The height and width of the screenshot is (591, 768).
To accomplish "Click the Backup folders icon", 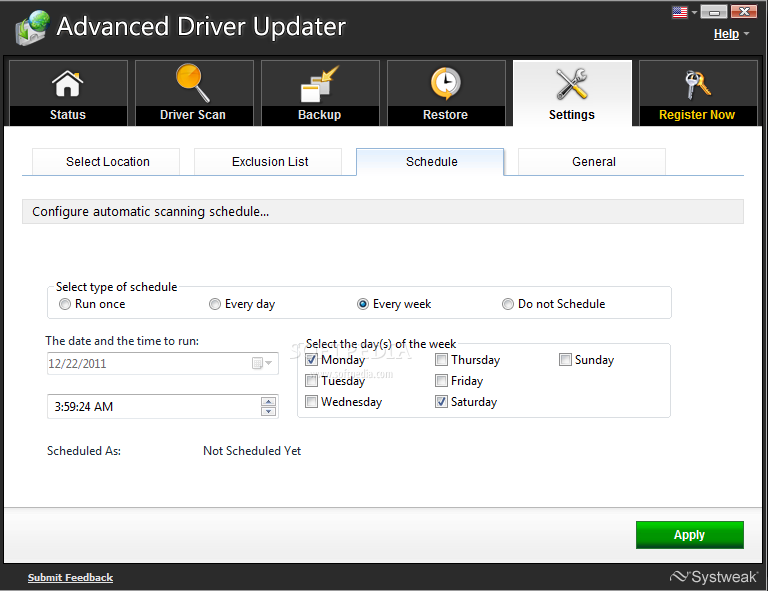I will 319,84.
